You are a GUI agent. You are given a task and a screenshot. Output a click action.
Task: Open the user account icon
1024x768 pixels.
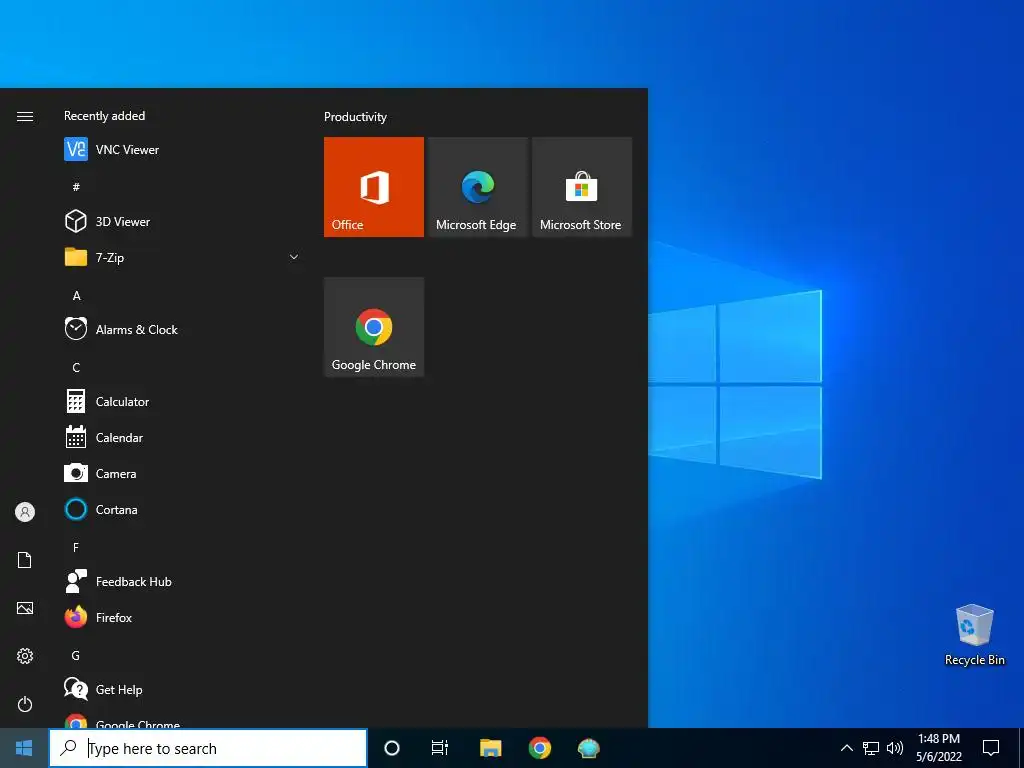[x=25, y=512]
